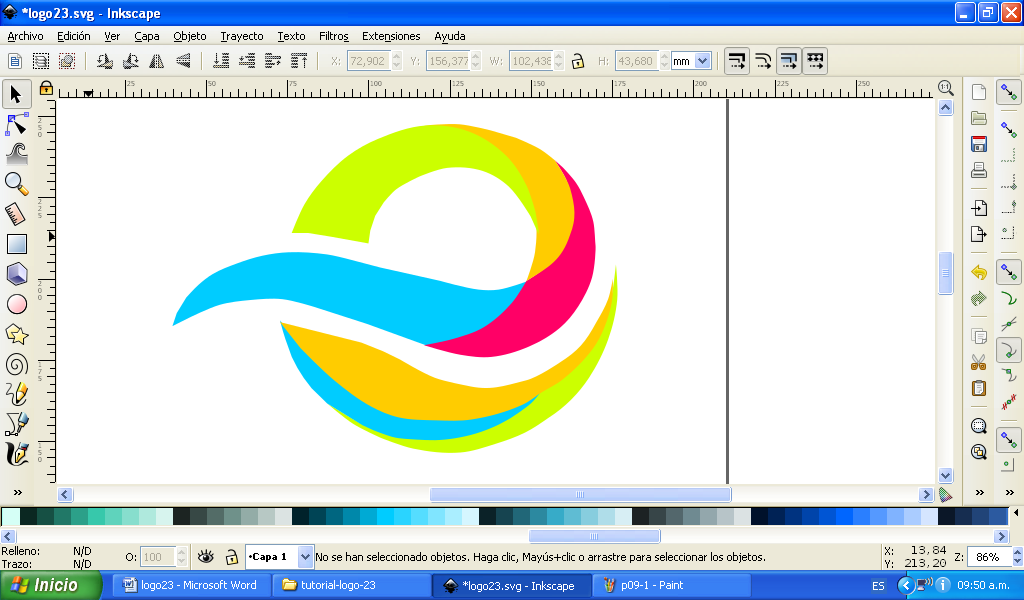The image size is (1024, 600).
Task: Select the Zoom magnifier tool
Action: click(x=16, y=184)
